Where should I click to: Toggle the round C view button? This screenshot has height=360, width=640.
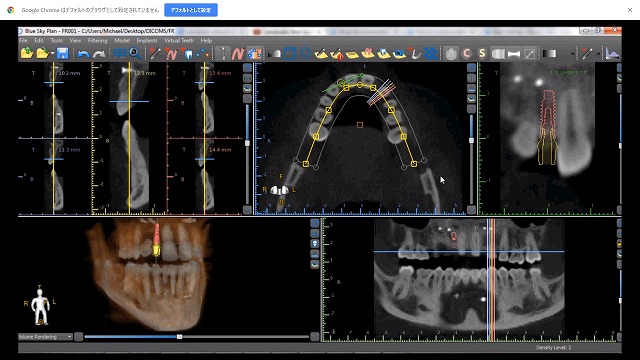coord(467,53)
